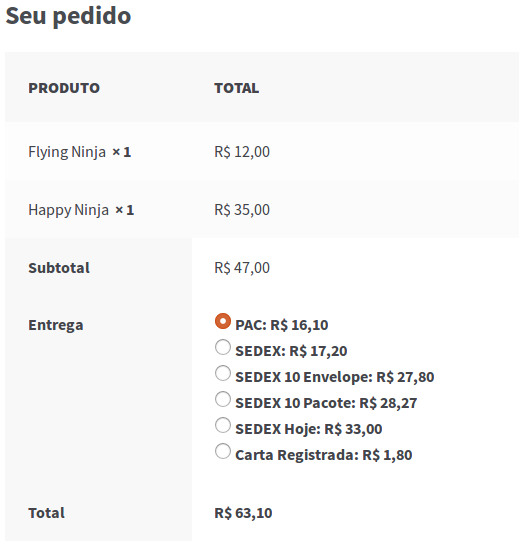The height and width of the screenshot is (545, 525).
Task: Click the order total R$ 63,10
Action: coord(243,513)
